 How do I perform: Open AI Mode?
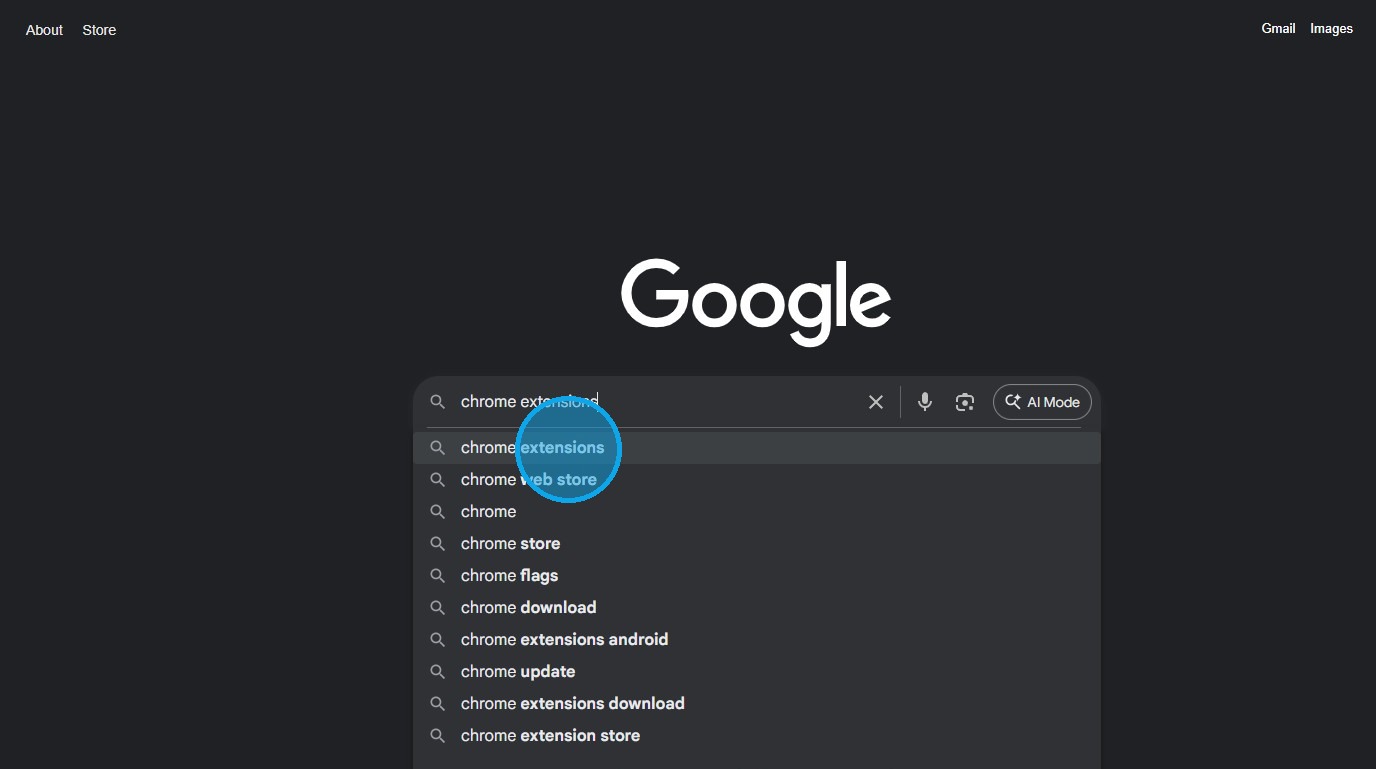1042,402
